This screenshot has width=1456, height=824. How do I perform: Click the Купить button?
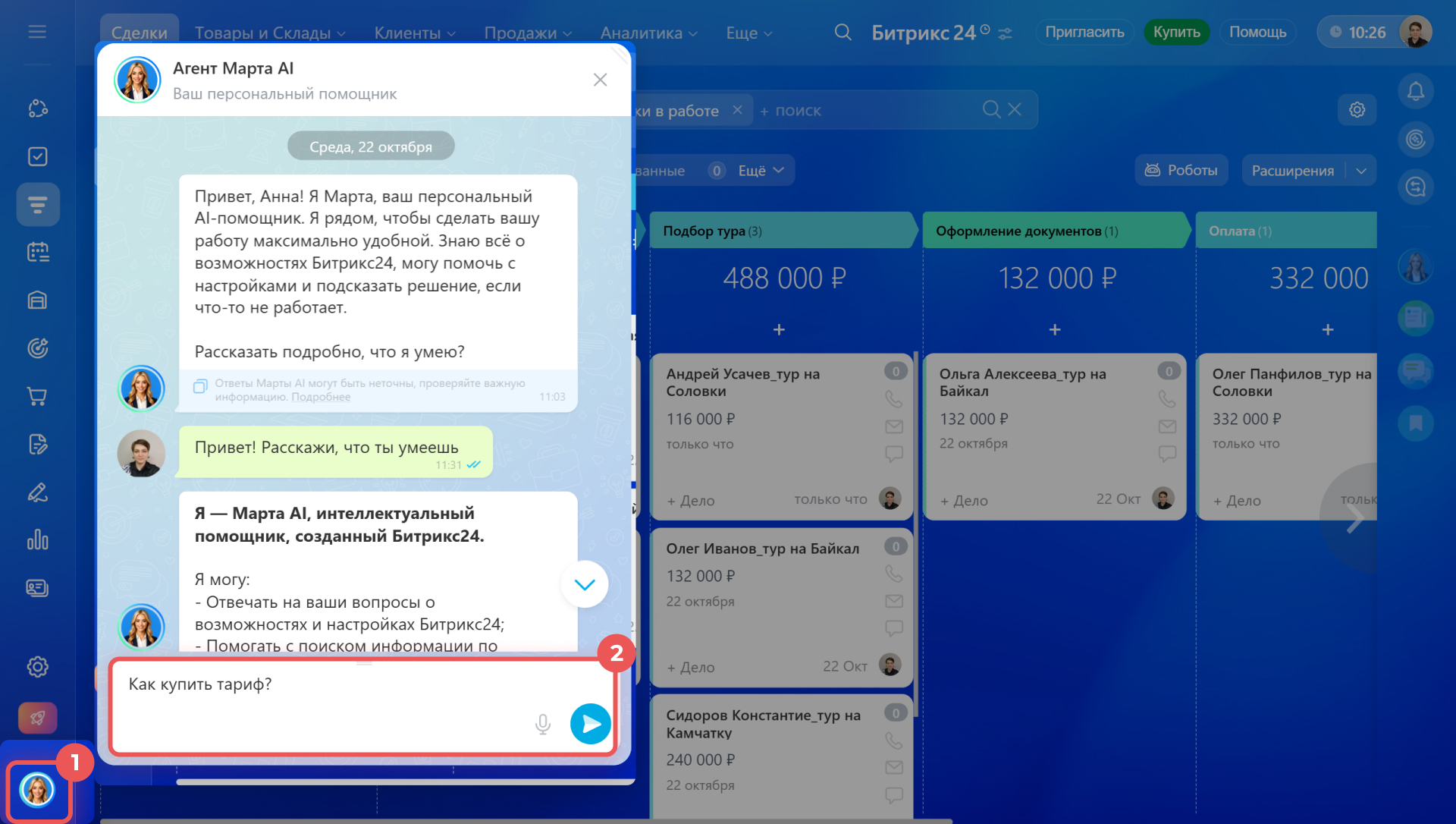click(1176, 33)
